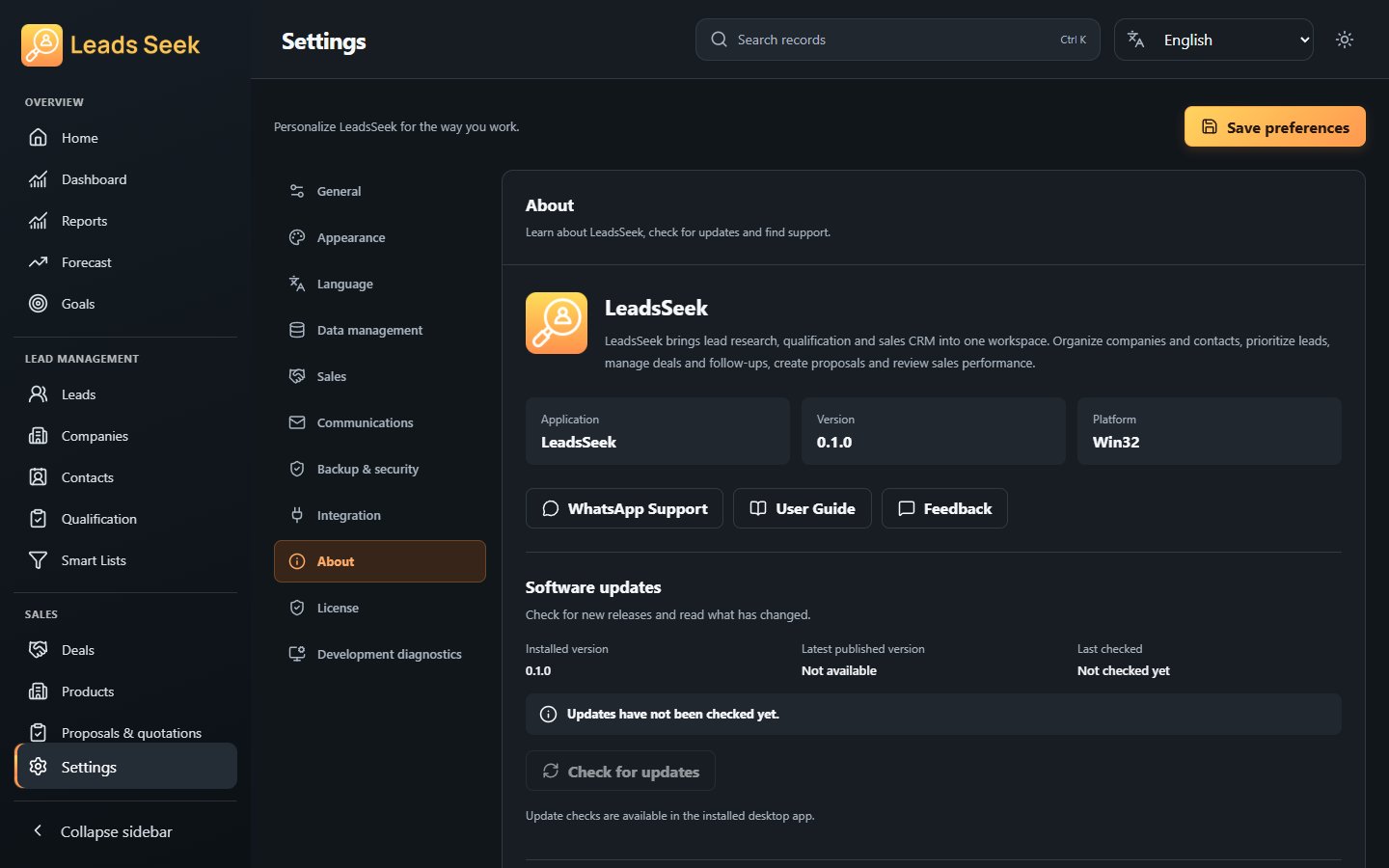This screenshot has height=868, width=1389.
Task: Open Backup & security settings
Action: tap(379, 469)
